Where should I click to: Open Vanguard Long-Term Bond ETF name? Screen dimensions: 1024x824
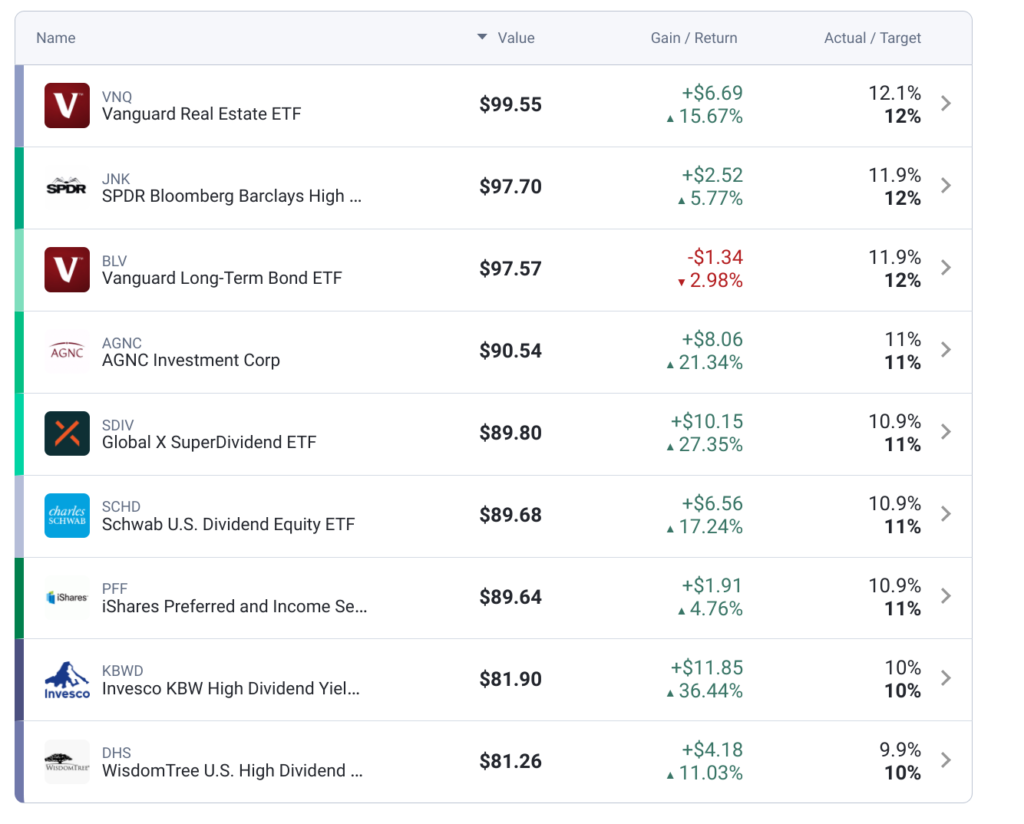coord(222,278)
